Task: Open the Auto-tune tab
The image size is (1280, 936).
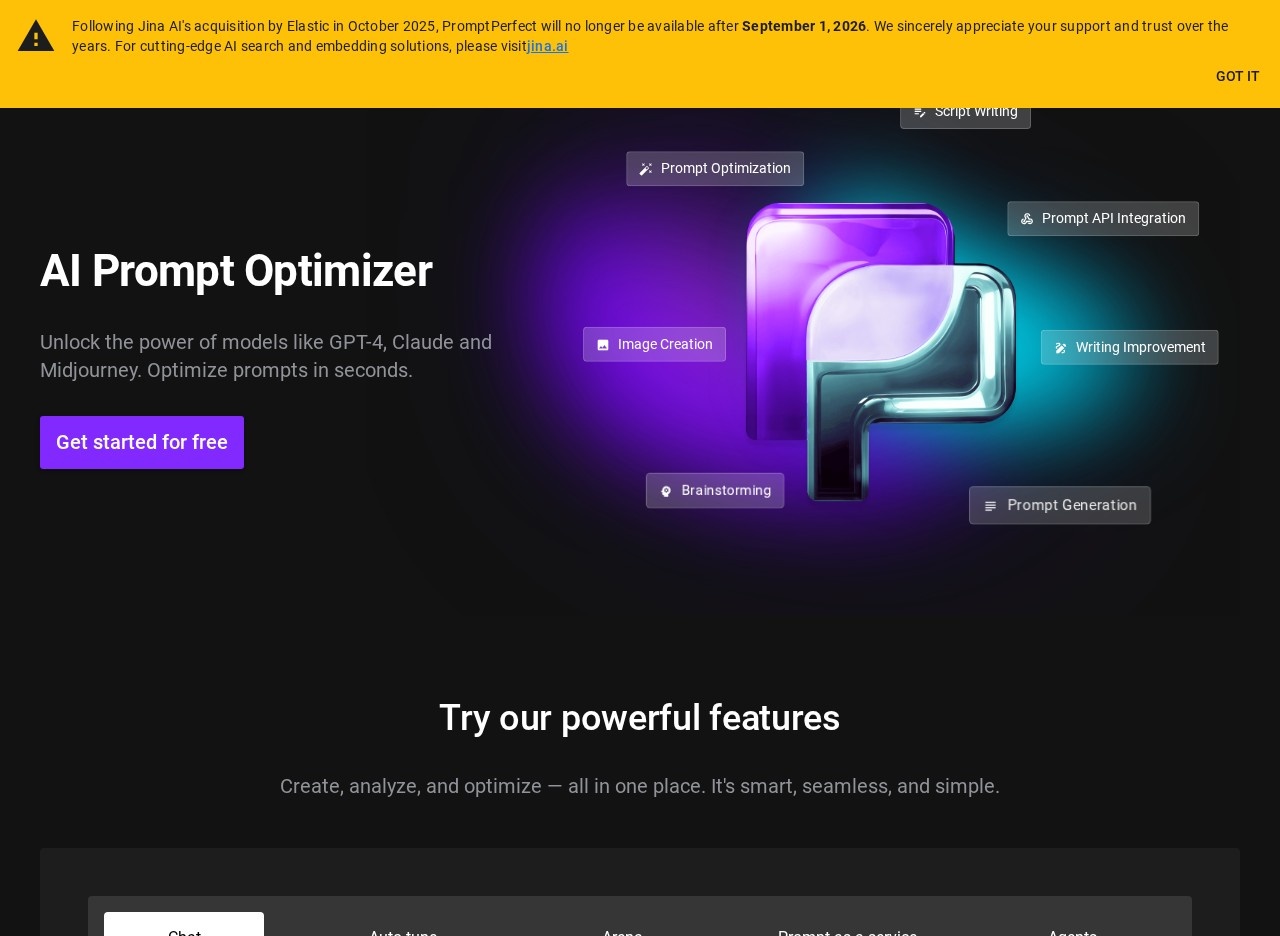Action: tap(403, 930)
